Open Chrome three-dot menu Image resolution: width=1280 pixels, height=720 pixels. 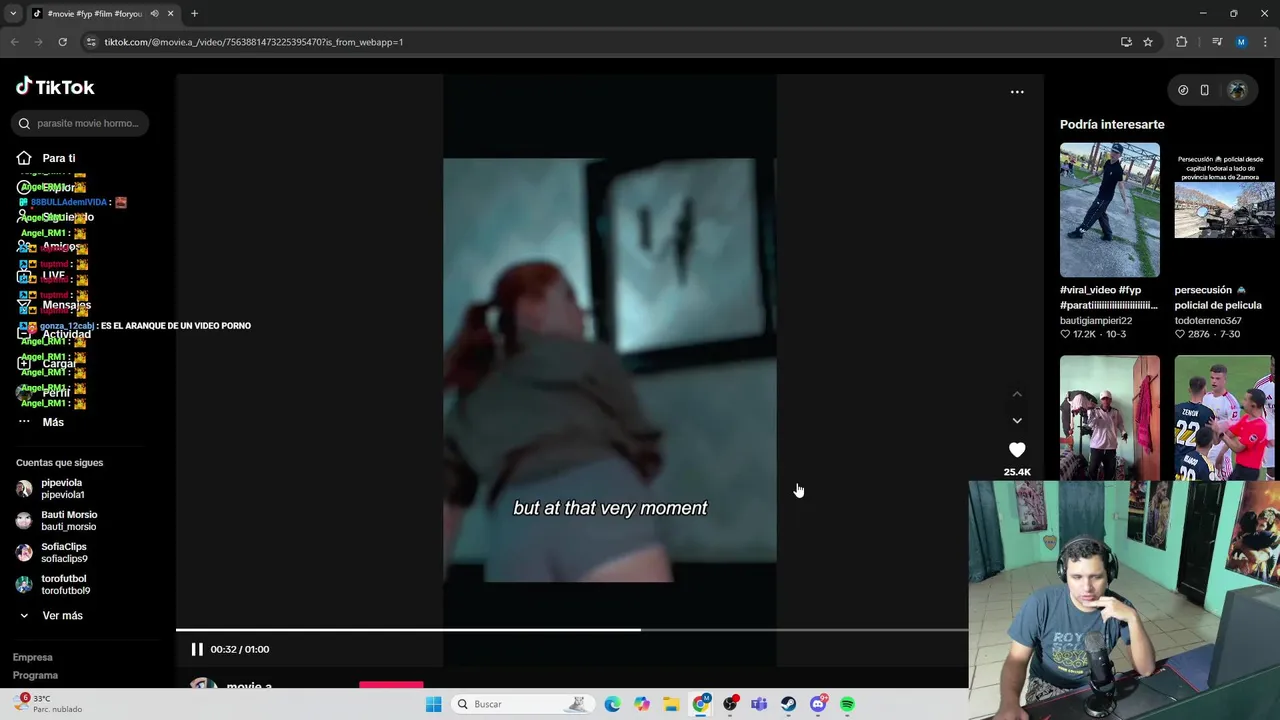(x=1265, y=42)
